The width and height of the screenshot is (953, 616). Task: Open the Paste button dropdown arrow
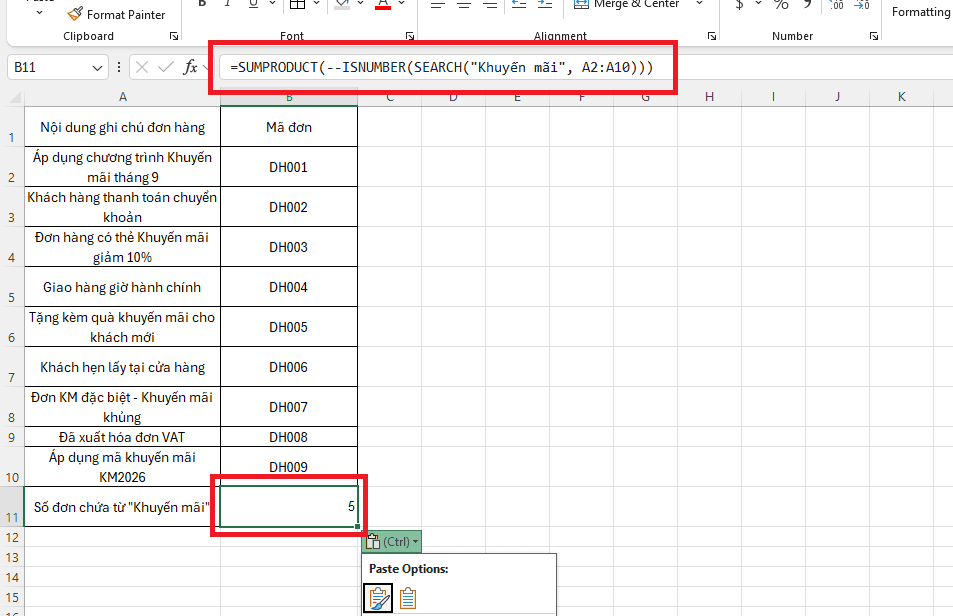click(x=40, y=12)
